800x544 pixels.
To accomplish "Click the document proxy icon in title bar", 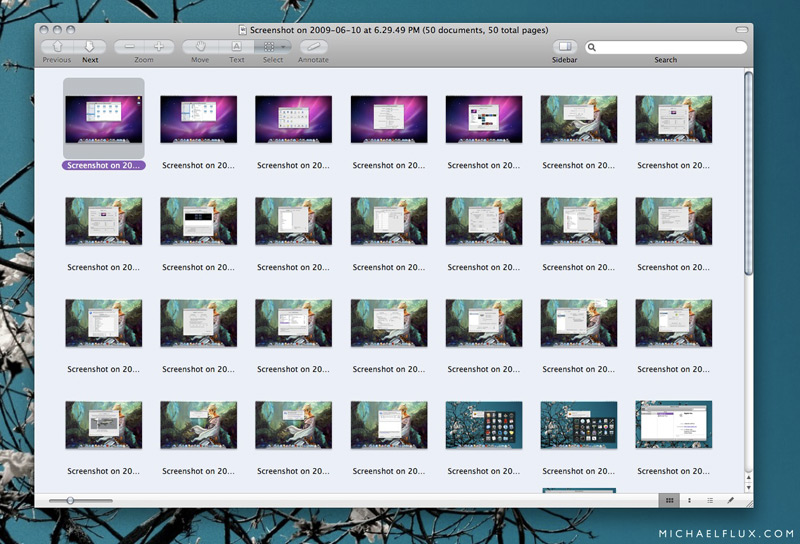I will [243, 30].
